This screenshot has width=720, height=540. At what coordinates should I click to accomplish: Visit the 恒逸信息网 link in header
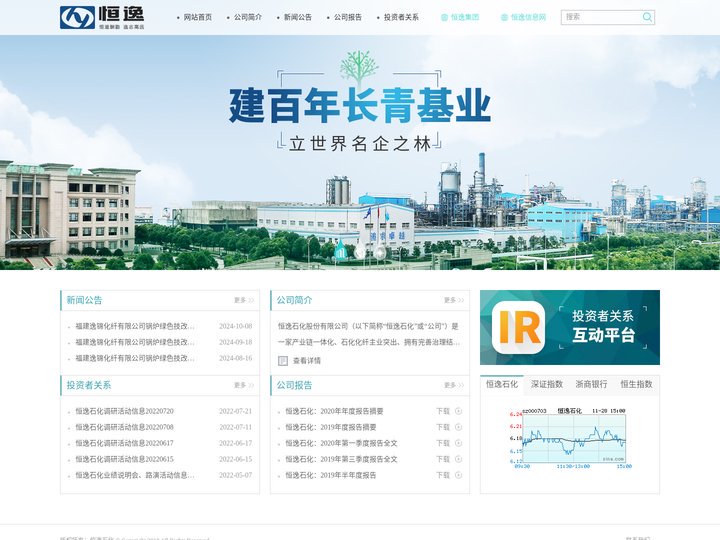tap(529, 17)
